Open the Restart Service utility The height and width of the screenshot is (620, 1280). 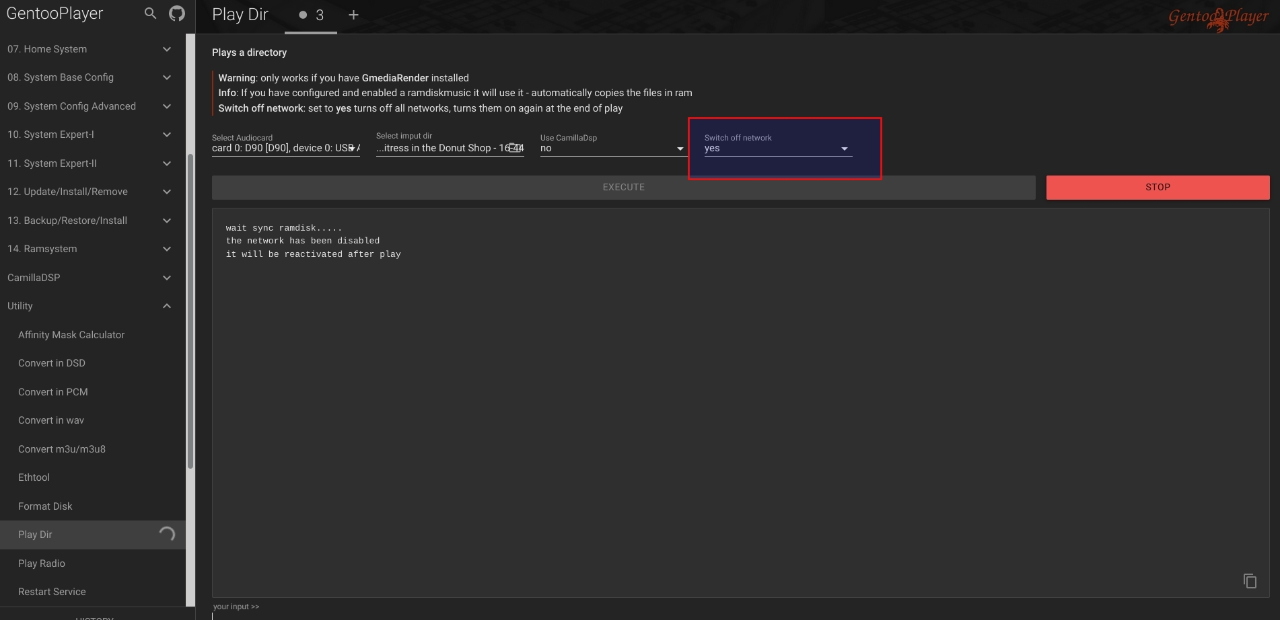[93, 592]
